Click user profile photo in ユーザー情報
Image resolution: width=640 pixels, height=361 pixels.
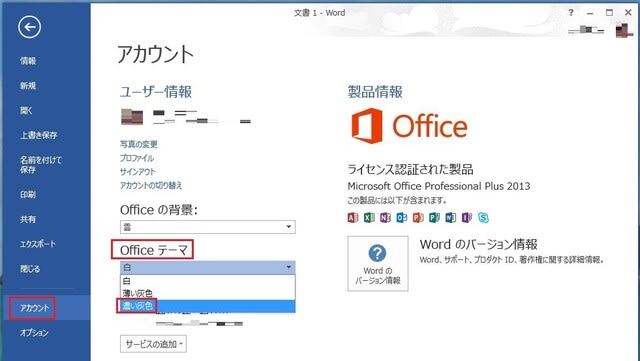coord(132,116)
